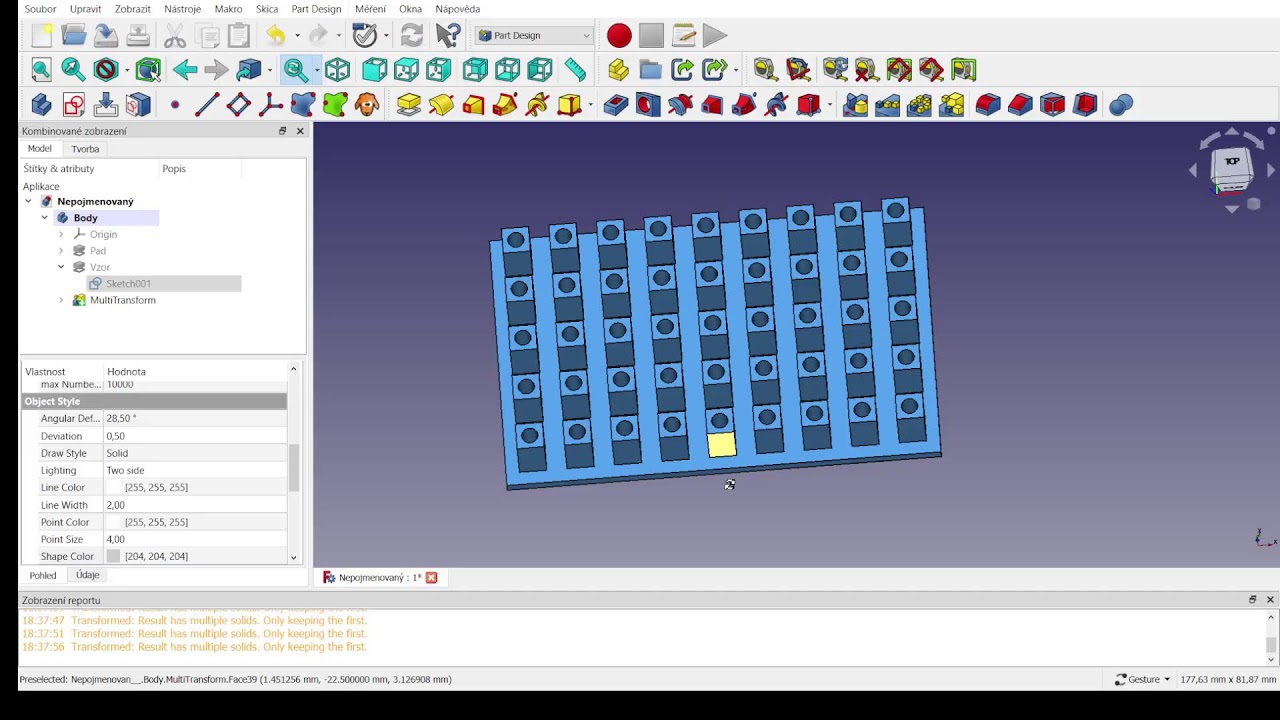Click the Create Sketch icon
The image size is (1280, 720).
coord(74,105)
